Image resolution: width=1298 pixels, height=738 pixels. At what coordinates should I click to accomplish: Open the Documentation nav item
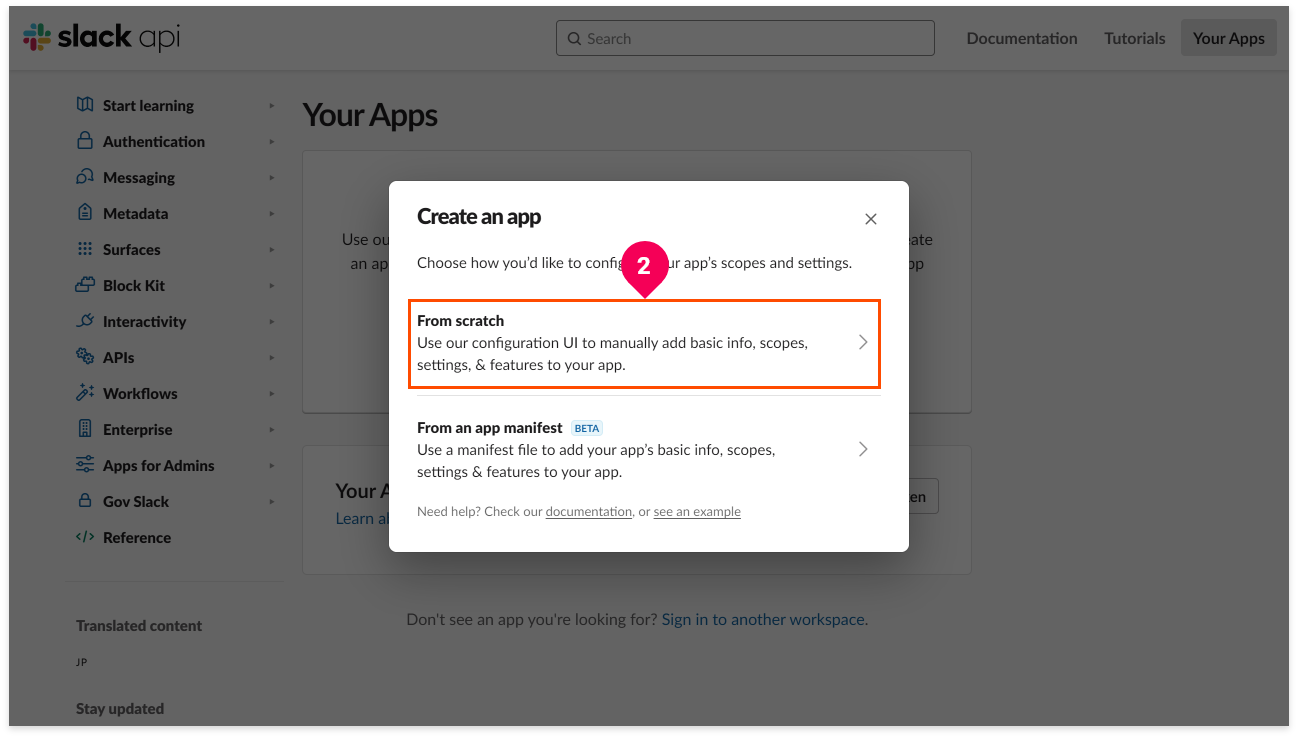point(1022,38)
